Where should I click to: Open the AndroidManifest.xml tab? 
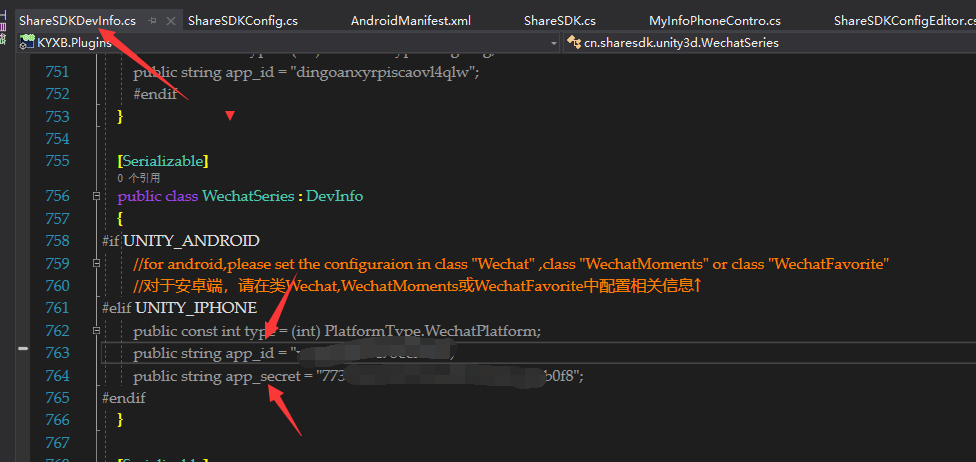(x=411, y=21)
